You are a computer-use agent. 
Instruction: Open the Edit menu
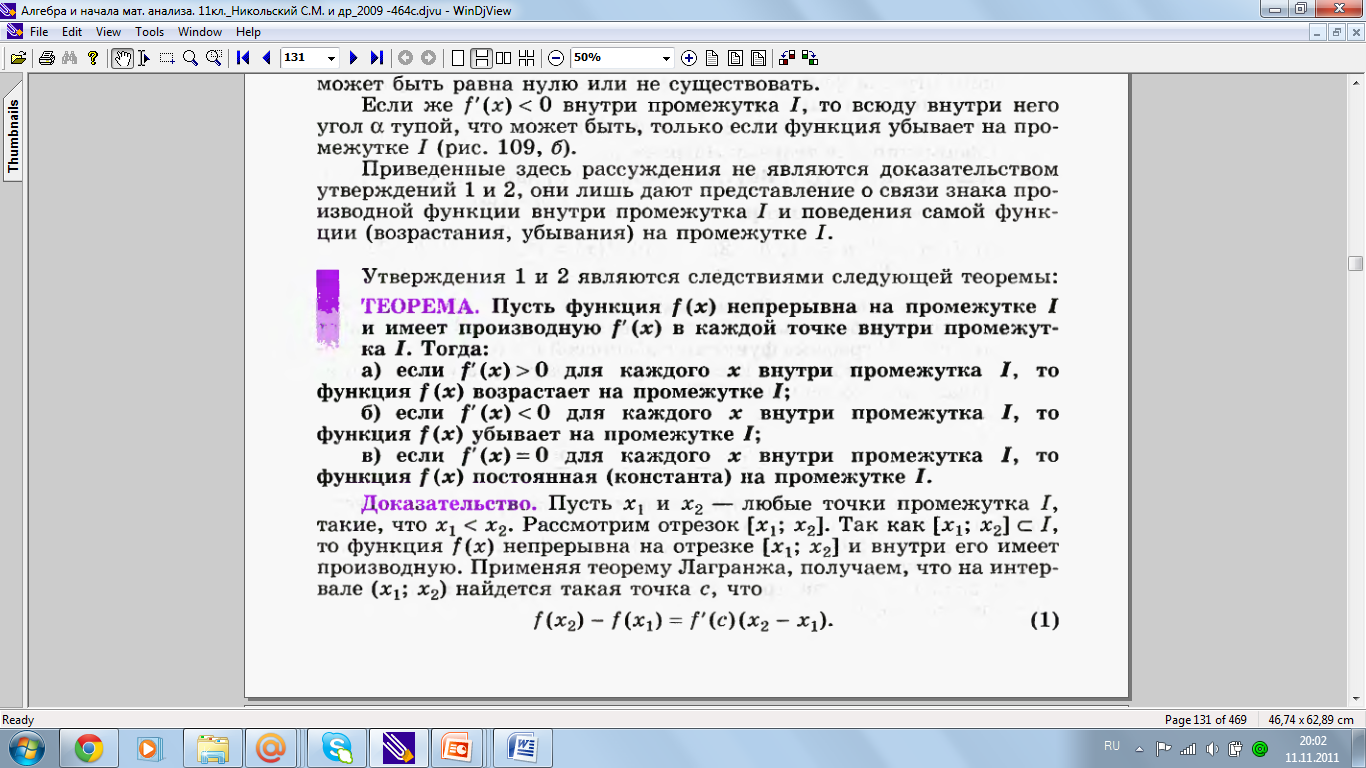72,32
